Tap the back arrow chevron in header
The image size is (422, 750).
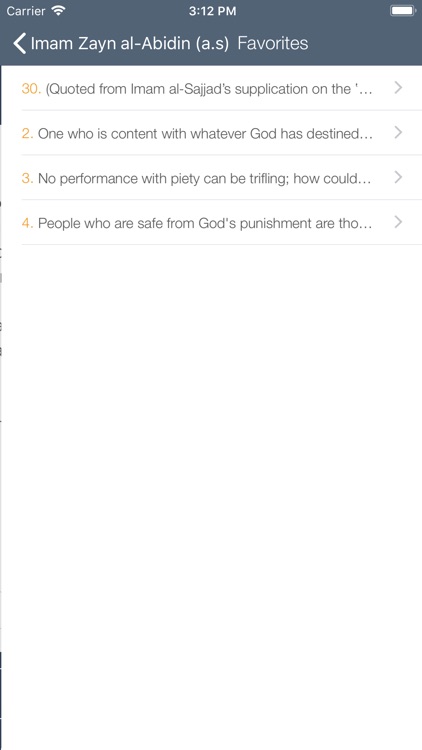(19, 44)
